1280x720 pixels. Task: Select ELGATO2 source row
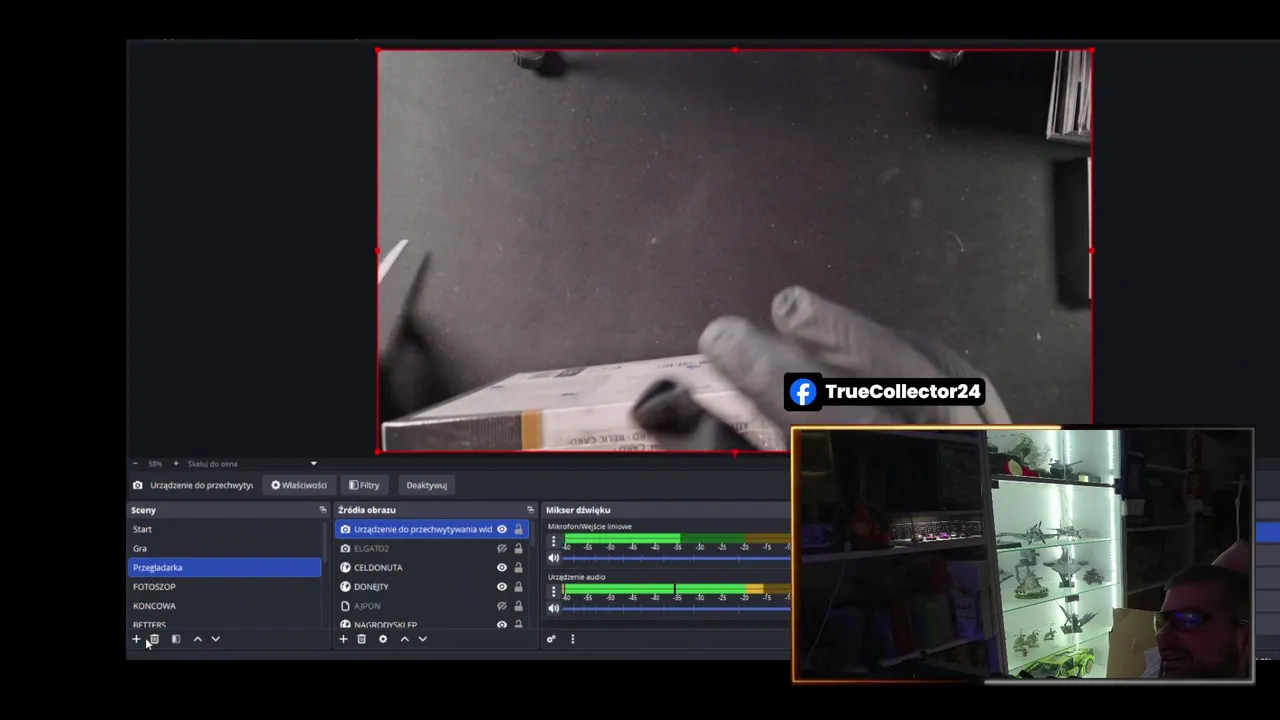coord(431,548)
